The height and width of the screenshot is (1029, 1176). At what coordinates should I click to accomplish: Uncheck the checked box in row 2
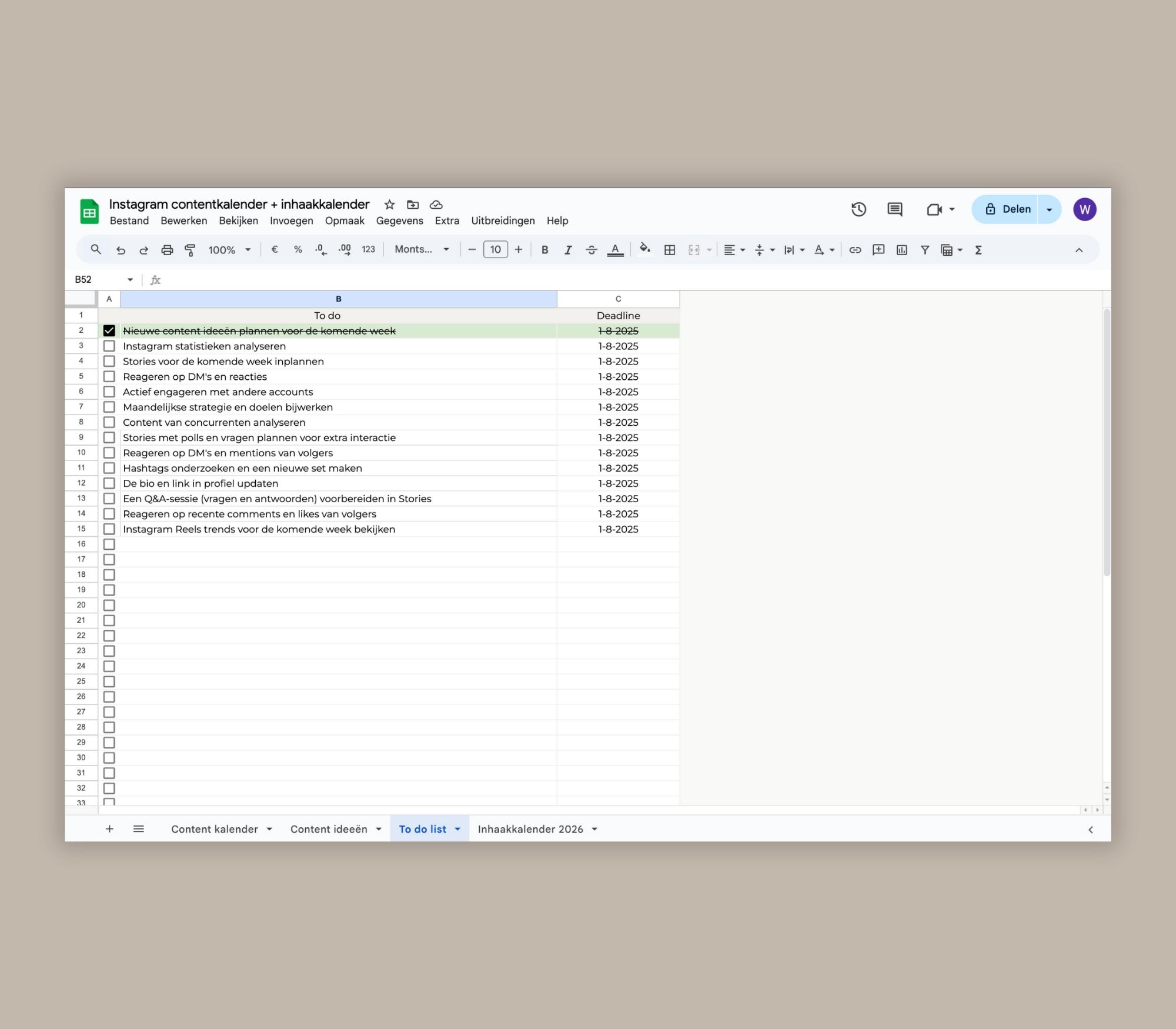(109, 331)
